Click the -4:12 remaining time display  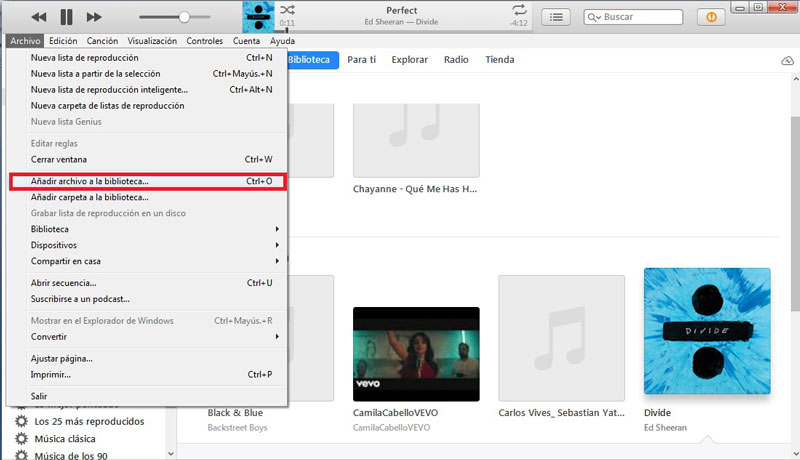pos(518,23)
